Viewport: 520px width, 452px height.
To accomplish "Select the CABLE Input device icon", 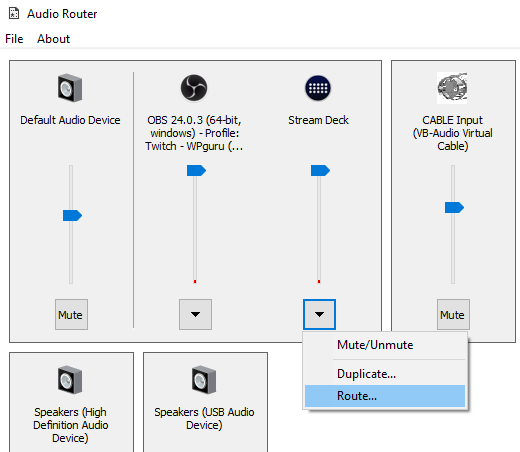I will point(452,88).
